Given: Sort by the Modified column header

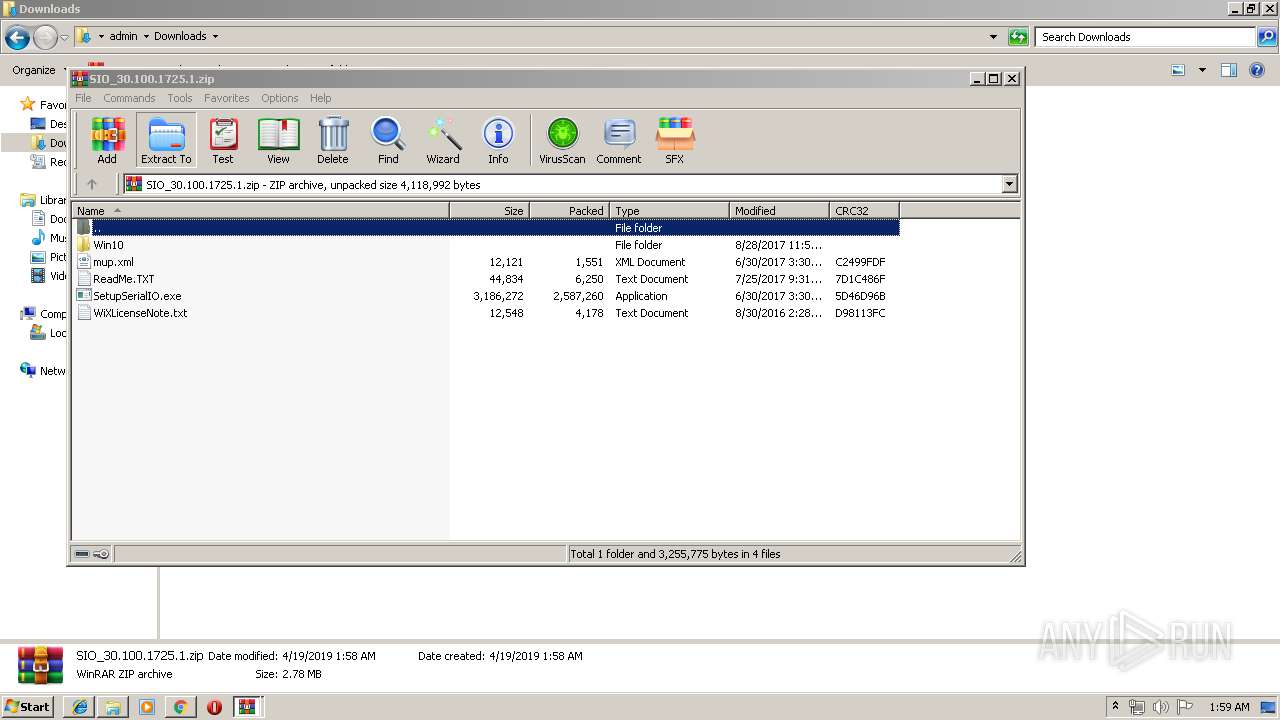Looking at the screenshot, I should (779, 211).
